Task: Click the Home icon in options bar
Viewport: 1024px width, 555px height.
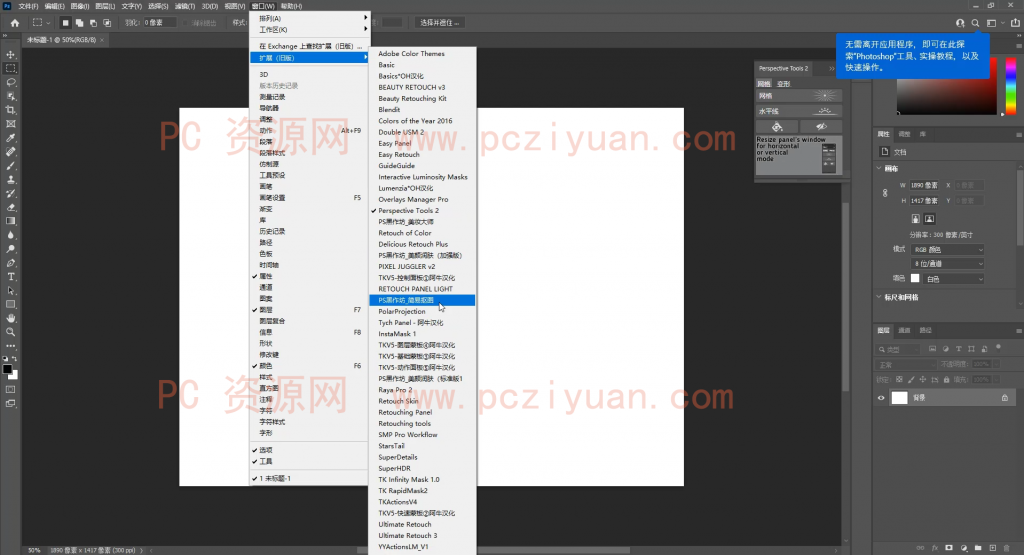Action: (15, 23)
